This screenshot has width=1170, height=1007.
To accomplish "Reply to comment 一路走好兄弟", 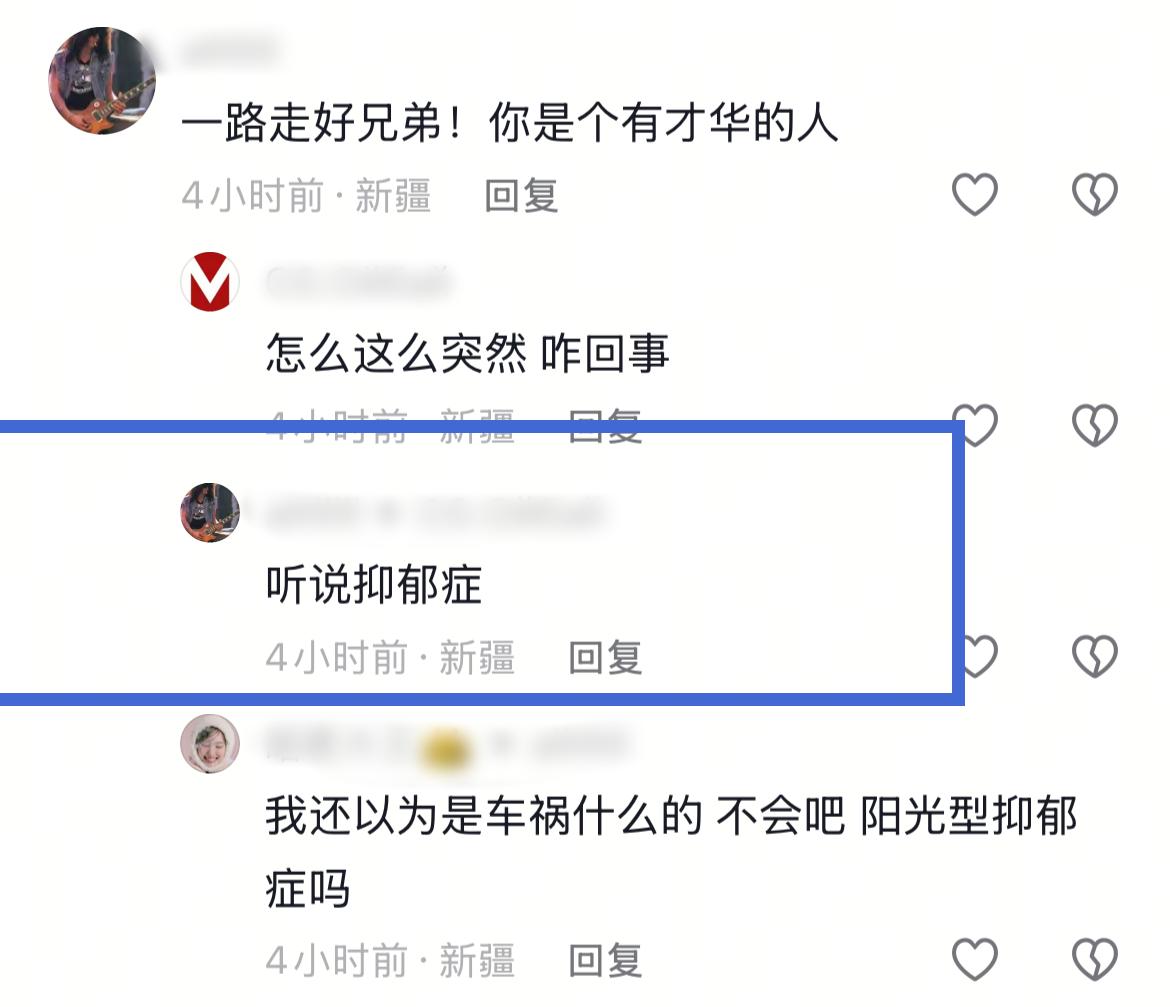I will (521, 195).
